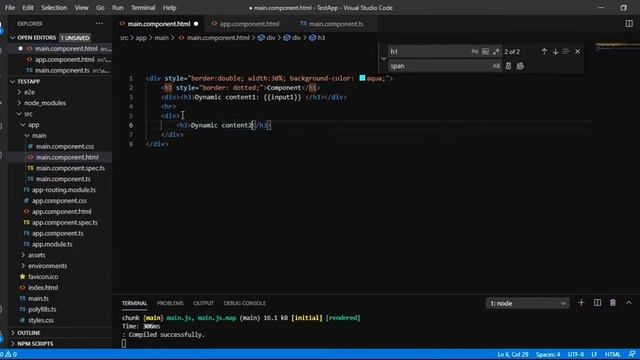The height and width of the screenshot is (360, 640).
Task: Open the Go menu
Action: tap(100, 7)
